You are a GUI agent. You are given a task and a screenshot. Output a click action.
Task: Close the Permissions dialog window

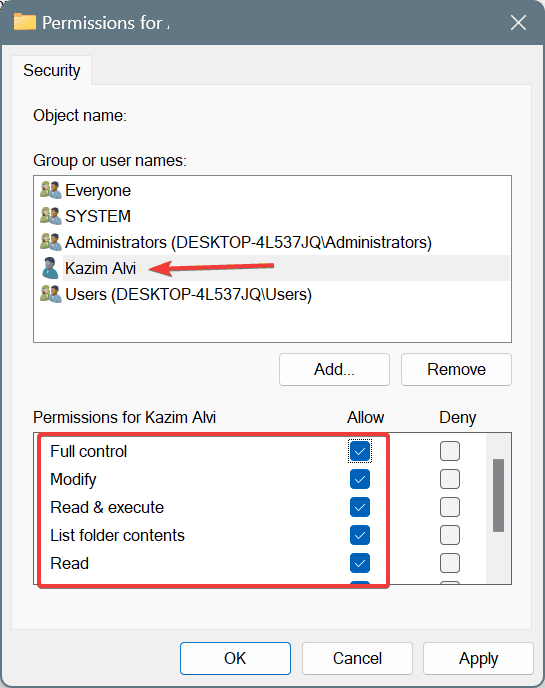coord(518,22)
